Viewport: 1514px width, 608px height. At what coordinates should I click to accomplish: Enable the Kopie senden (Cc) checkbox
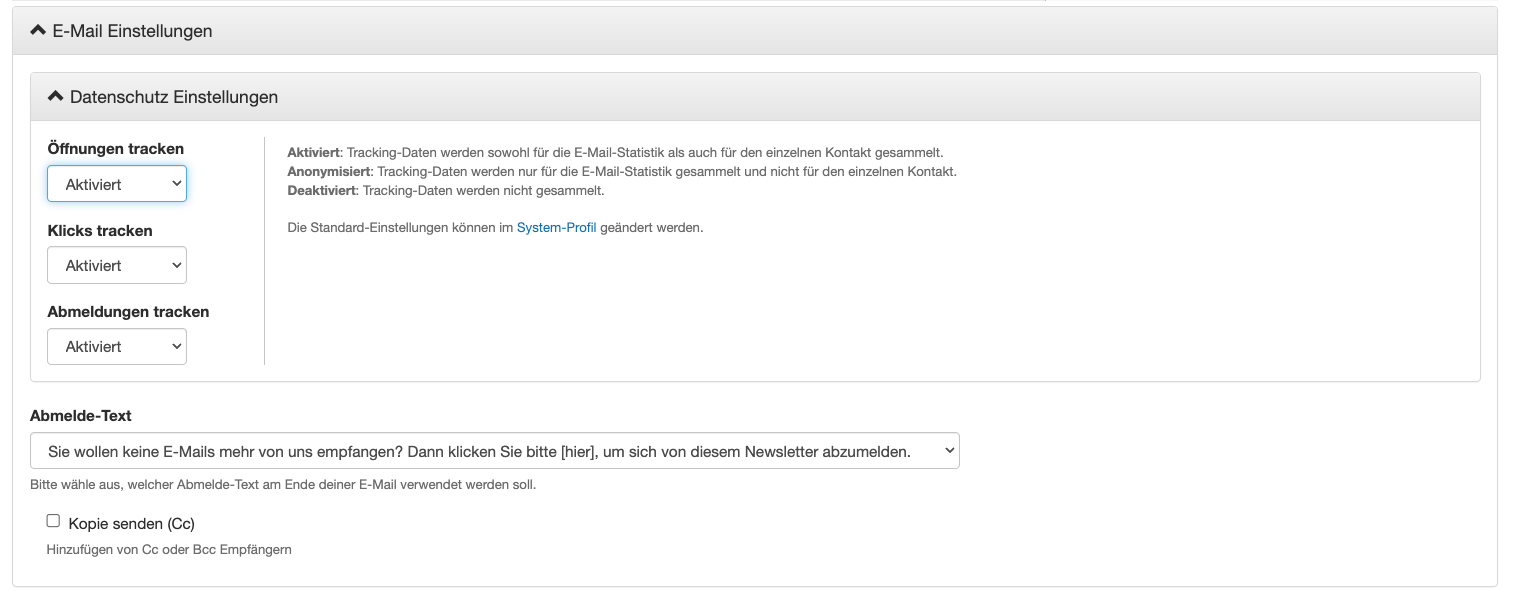[53, 519]
